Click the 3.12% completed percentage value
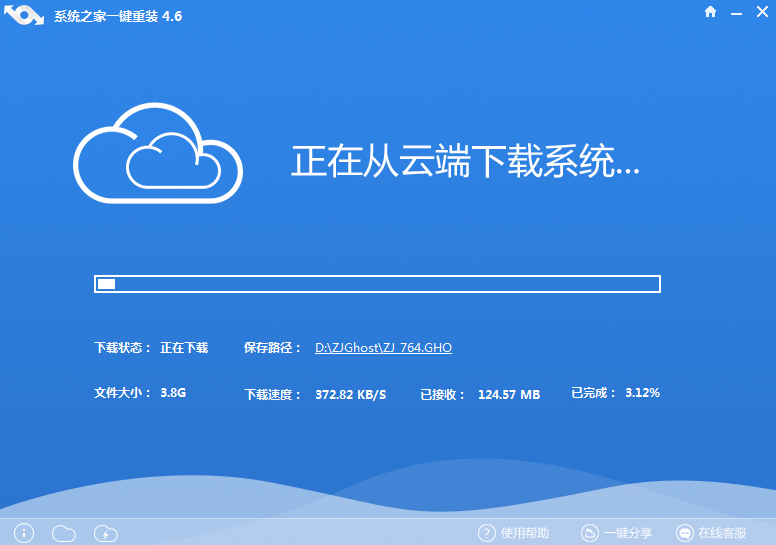Image resolution: width=776 pixels, height=545 pixels. click(x=642, y=393)
